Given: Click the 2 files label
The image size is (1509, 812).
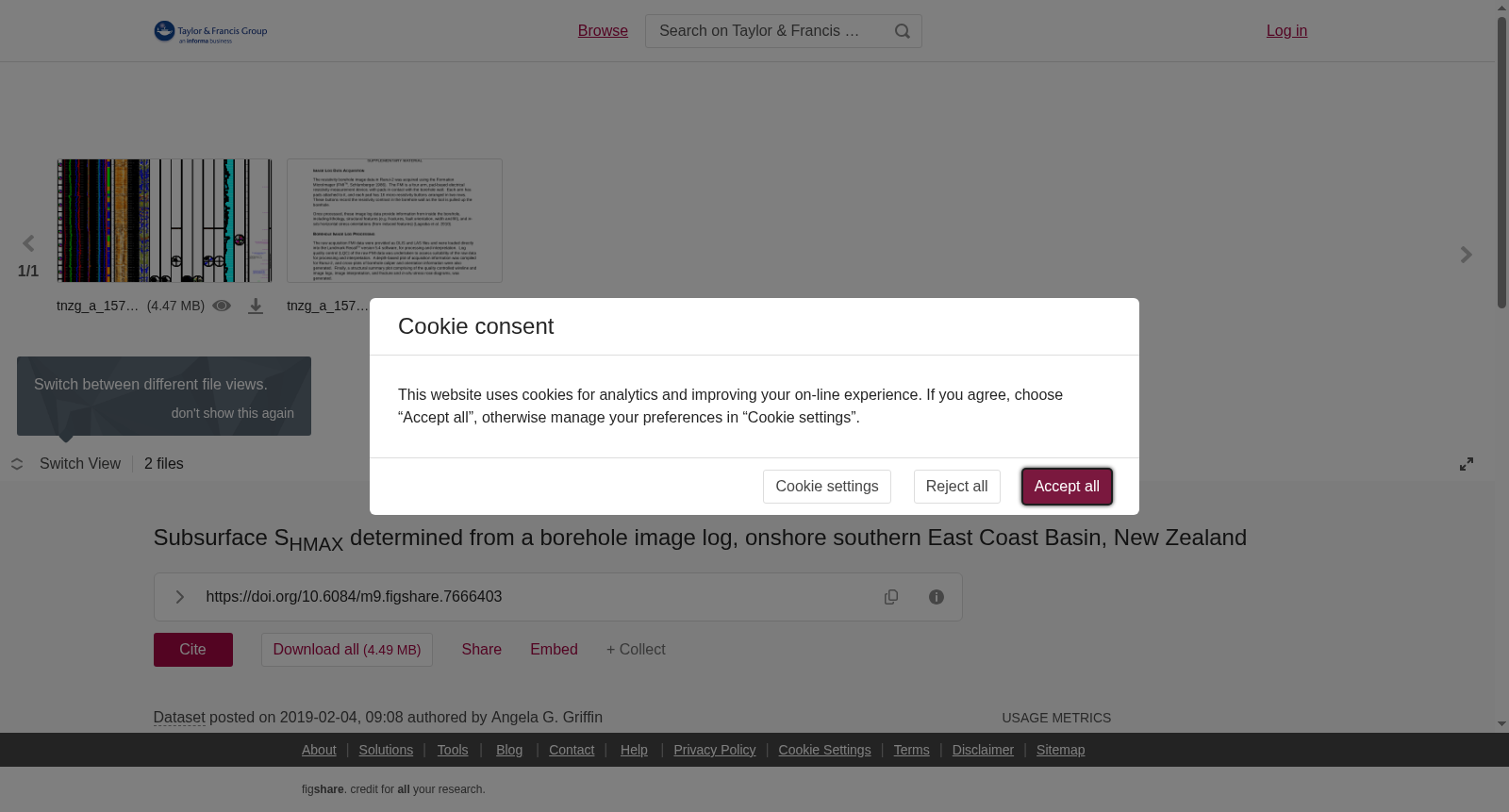Looking at the screenshot, I should click(164, 464).
